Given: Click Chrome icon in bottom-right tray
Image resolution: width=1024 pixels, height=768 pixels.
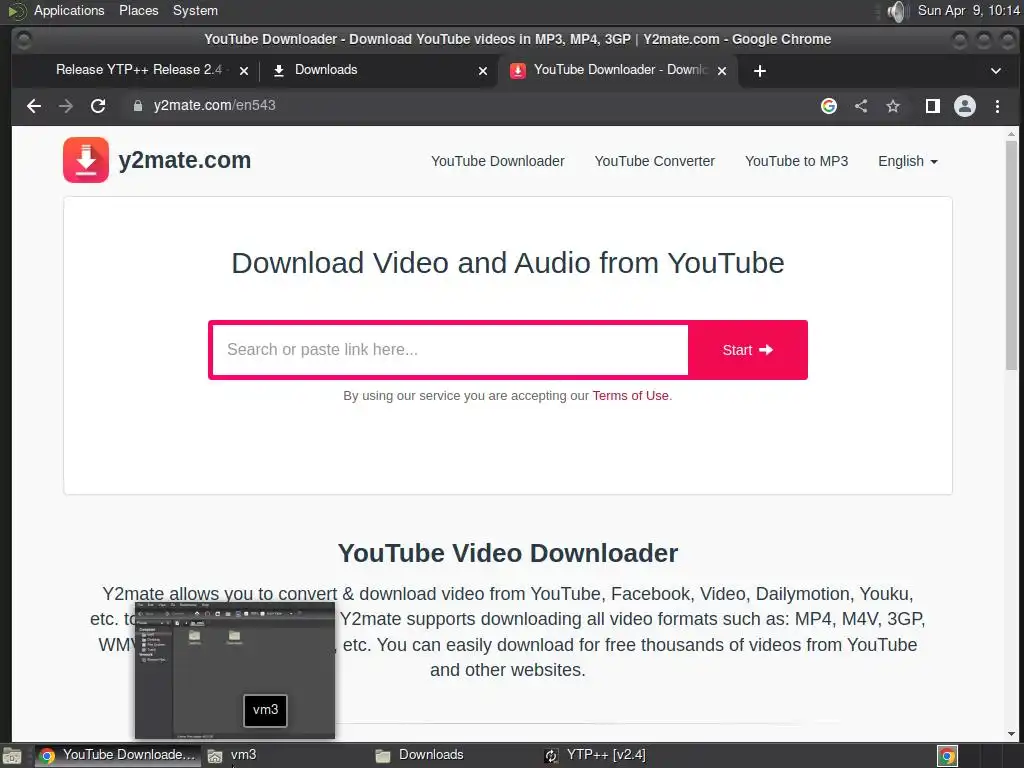Looking at the screenshot, I should pos(947,756).
